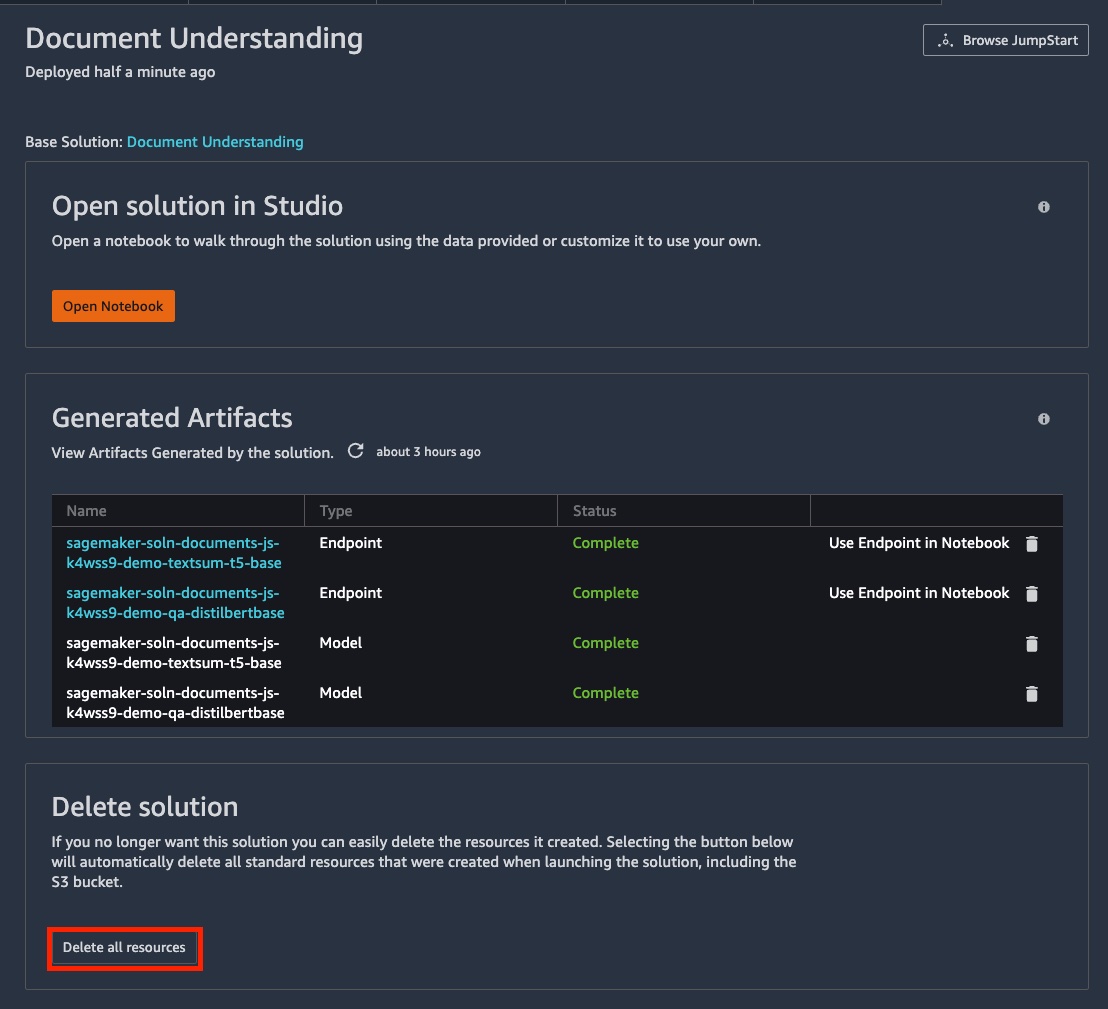This screenshot has width=1108, height=1009.
Task: Delete the textsum-t5-base endpoint
Action: tap(1032, 543)
